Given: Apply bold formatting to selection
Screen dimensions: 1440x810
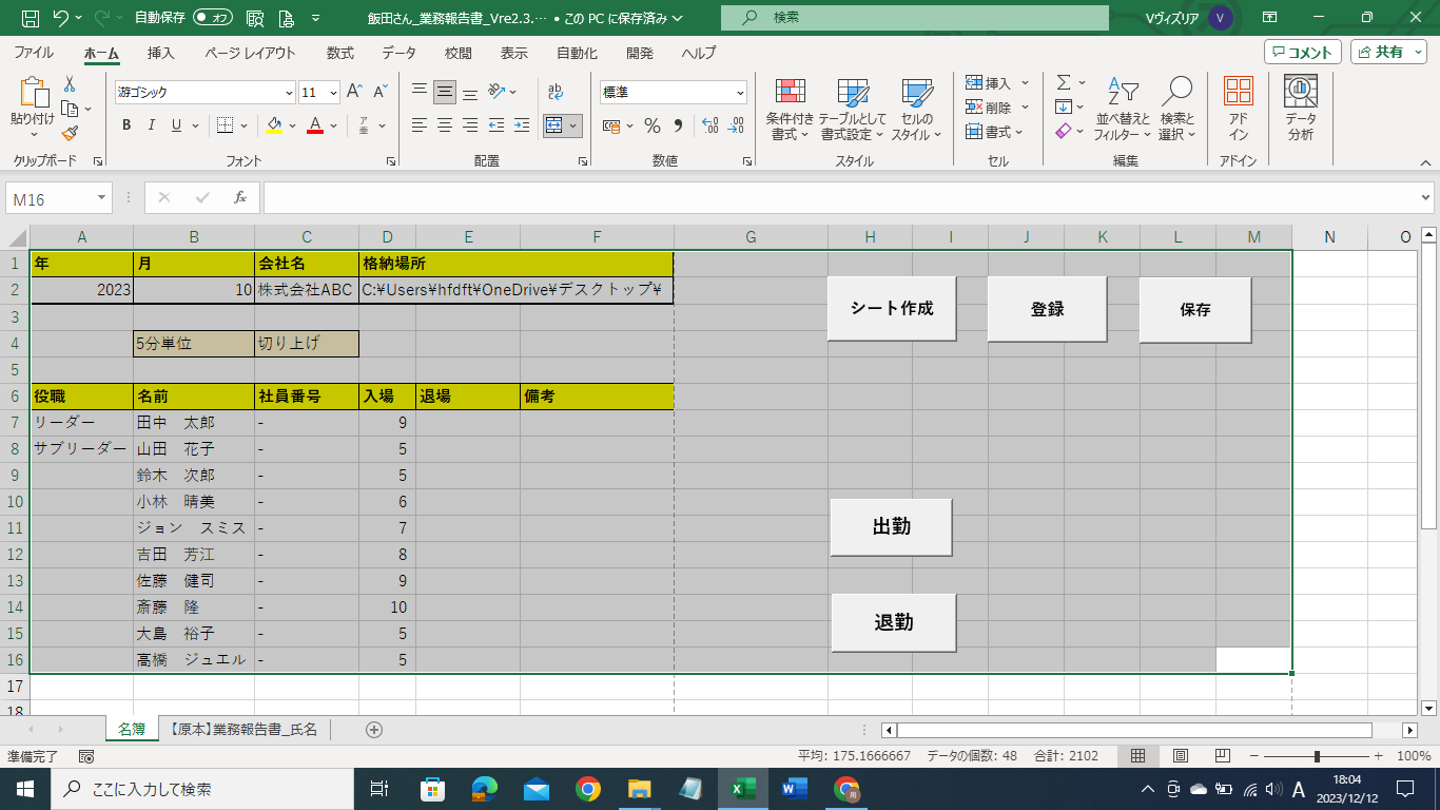Looking at the screenshot, I should (x=126, y=125).
